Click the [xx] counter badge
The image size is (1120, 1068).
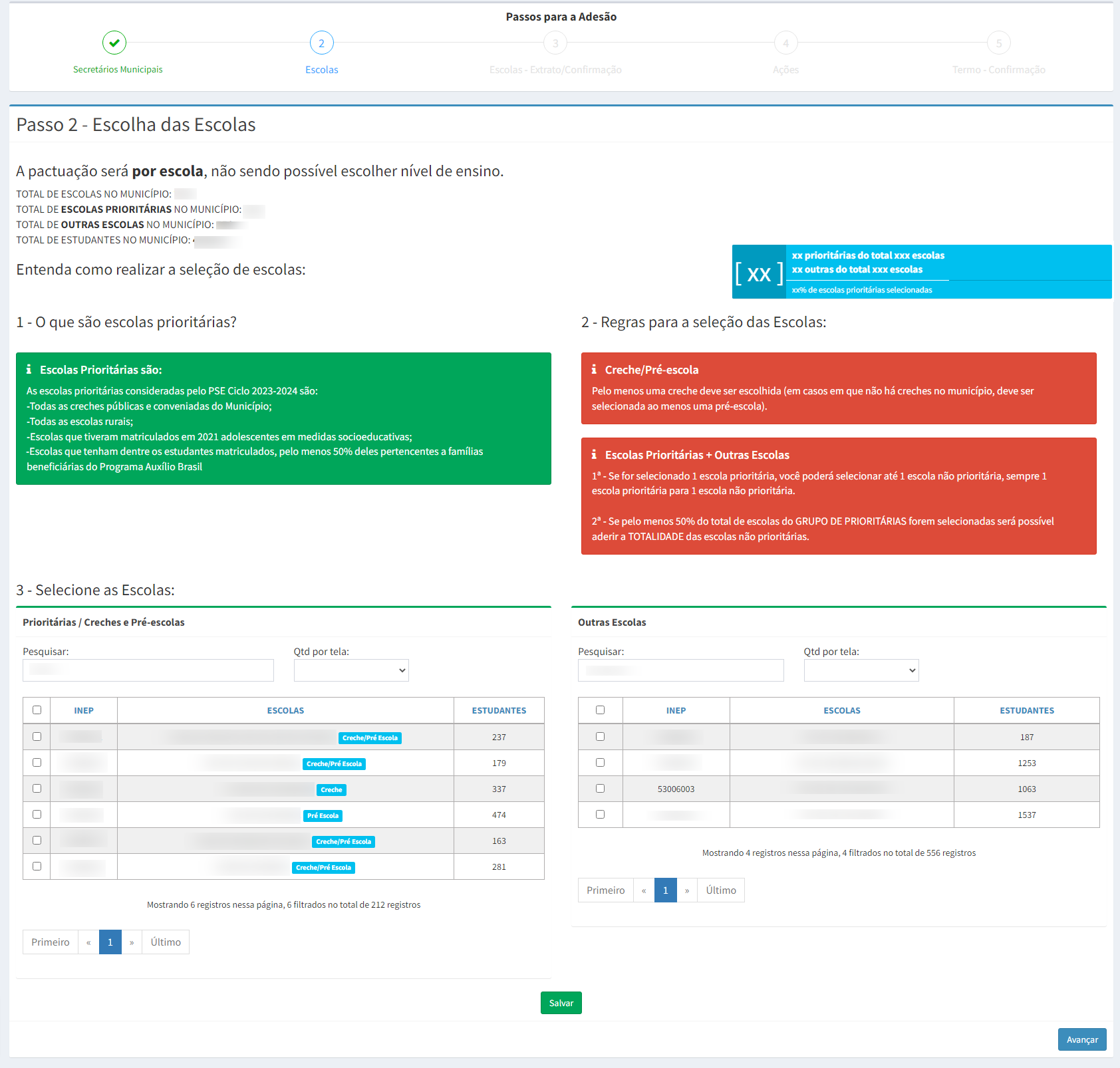pos(759,273)
